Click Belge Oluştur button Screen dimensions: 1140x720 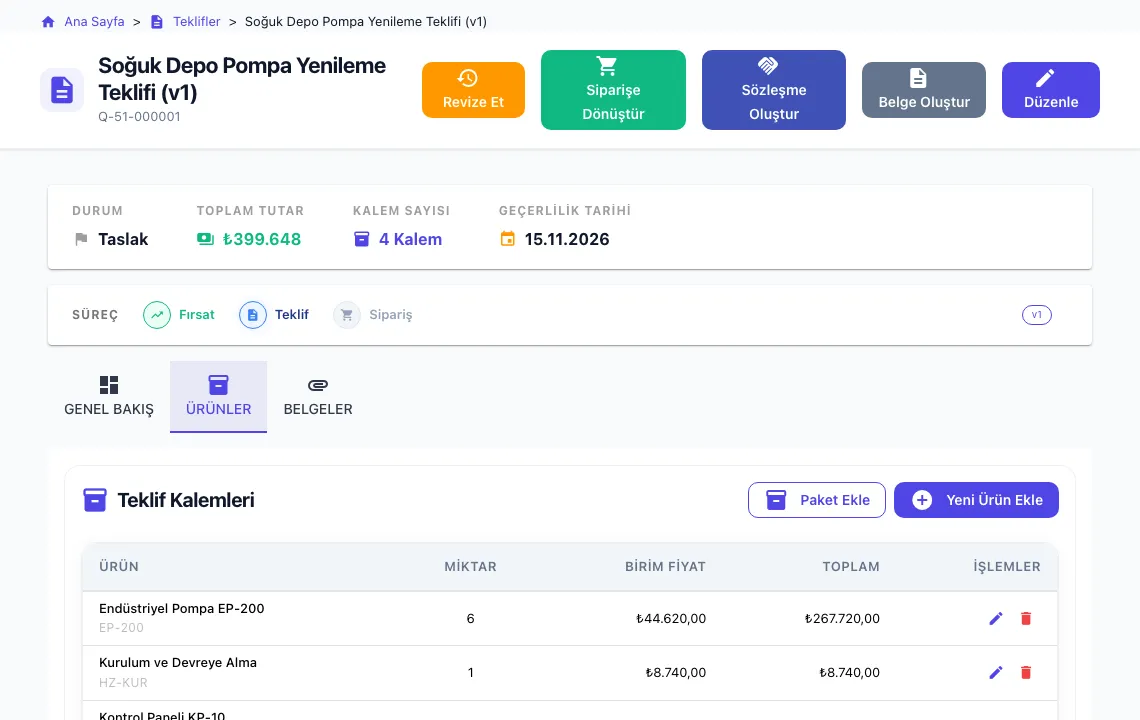[x=924, y=90]
